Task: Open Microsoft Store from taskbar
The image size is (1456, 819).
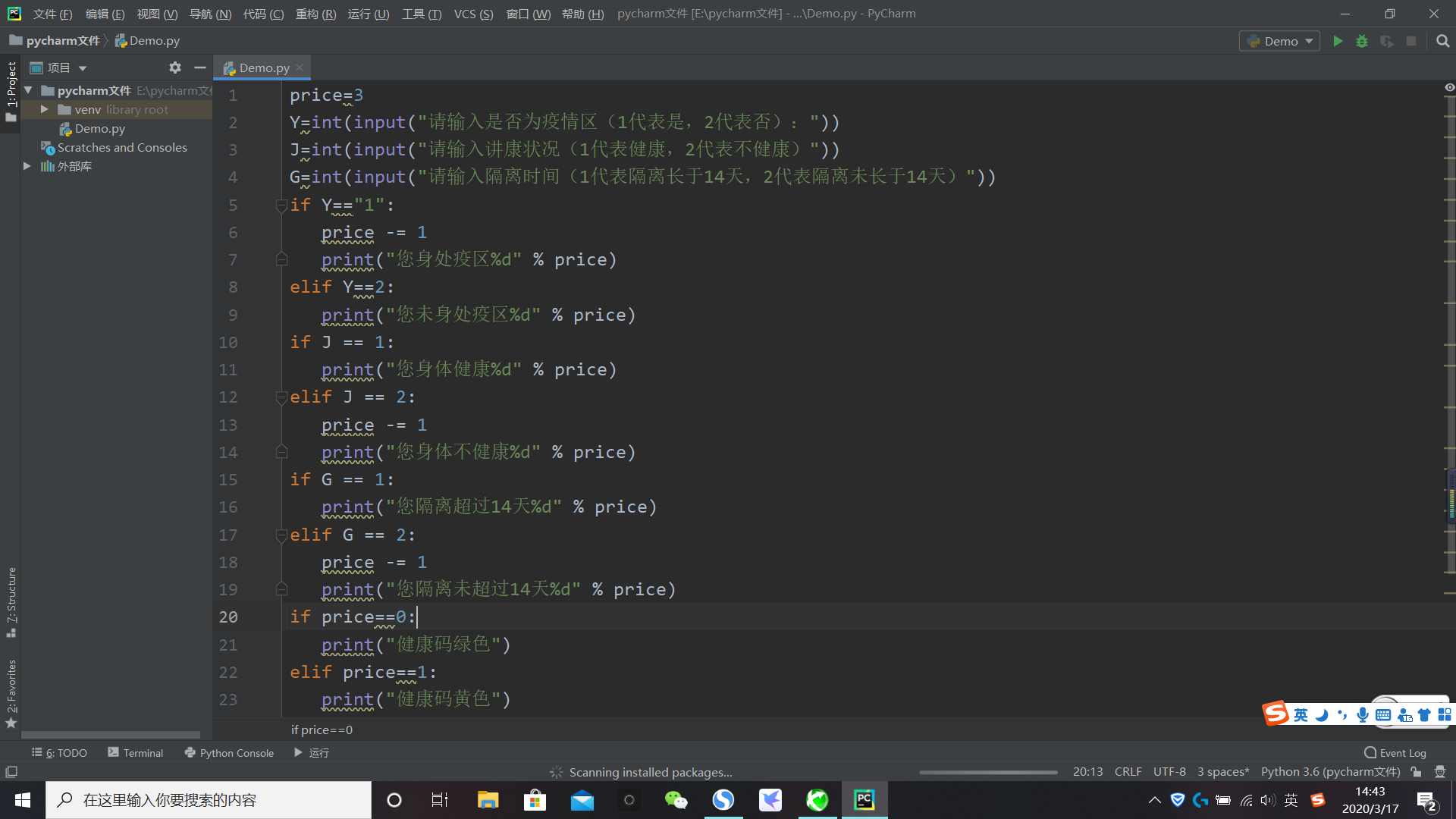Action: click(x=535, y=800)
